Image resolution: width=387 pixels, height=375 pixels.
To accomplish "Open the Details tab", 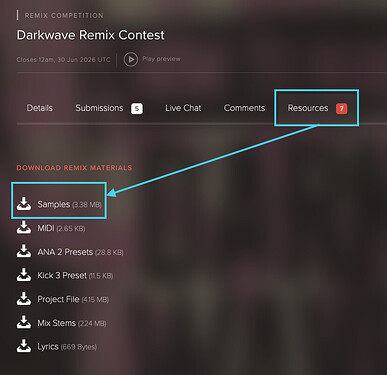I will (x=40, y=108).
